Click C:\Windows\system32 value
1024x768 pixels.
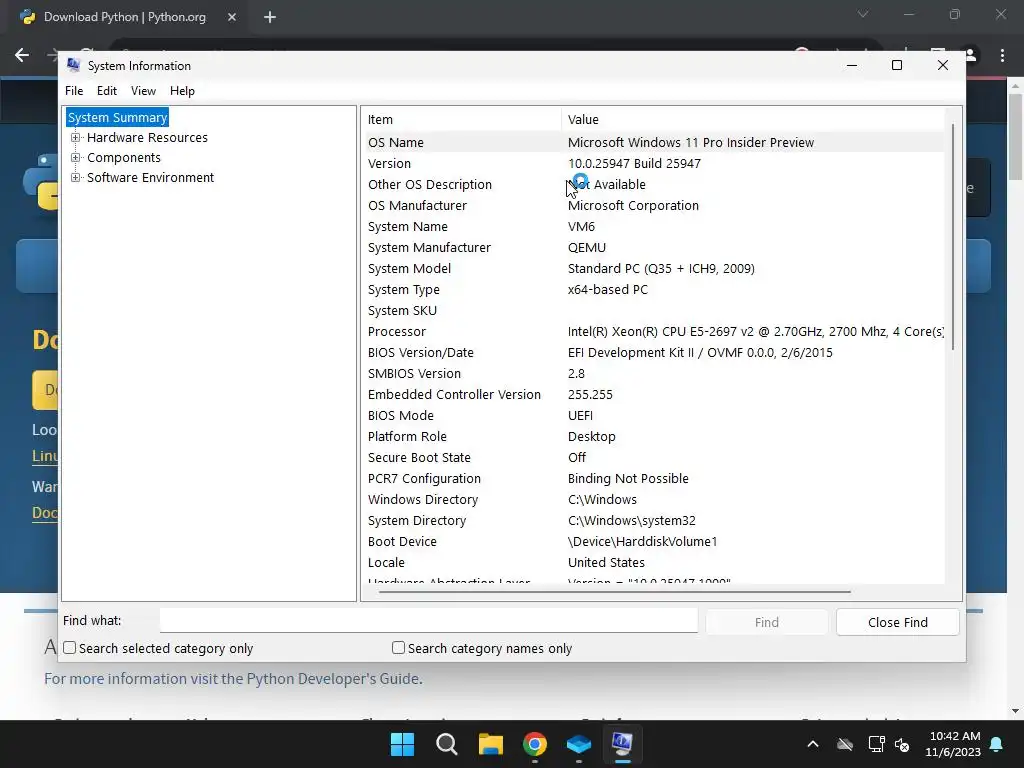[632, 520]
